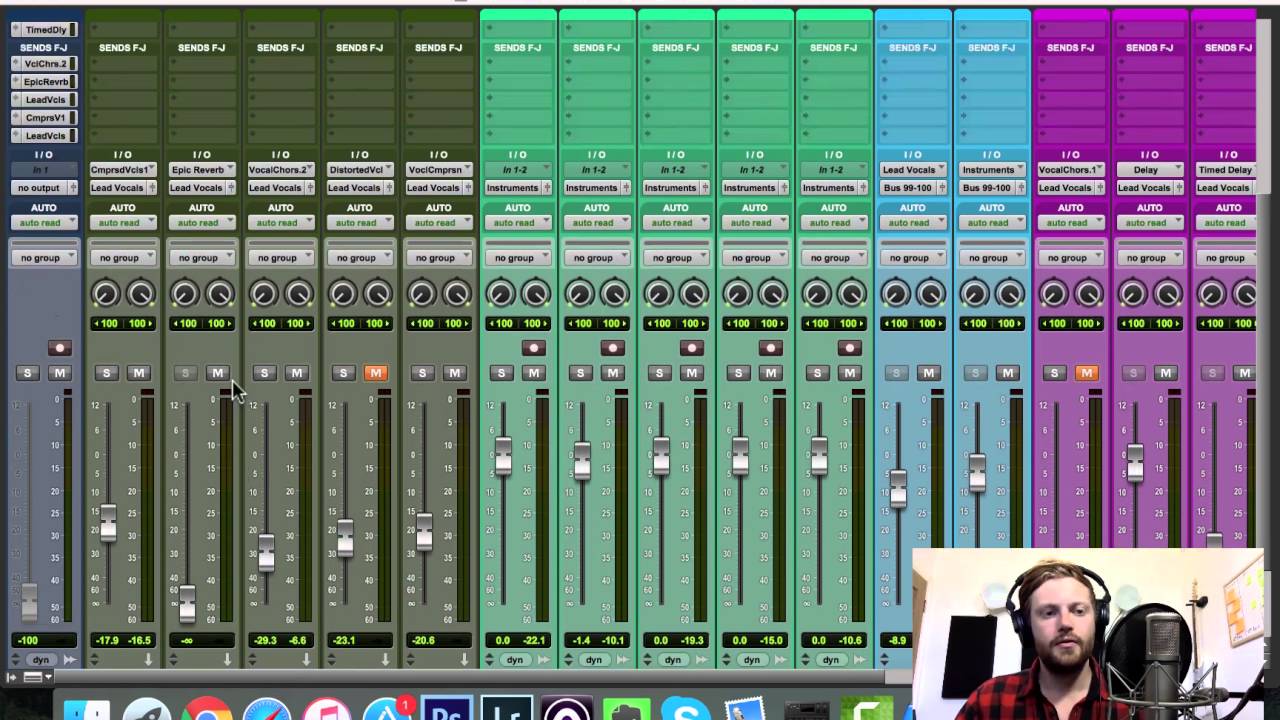Mute the Delay track
1280x720 pixels.
pos(1165,373)
